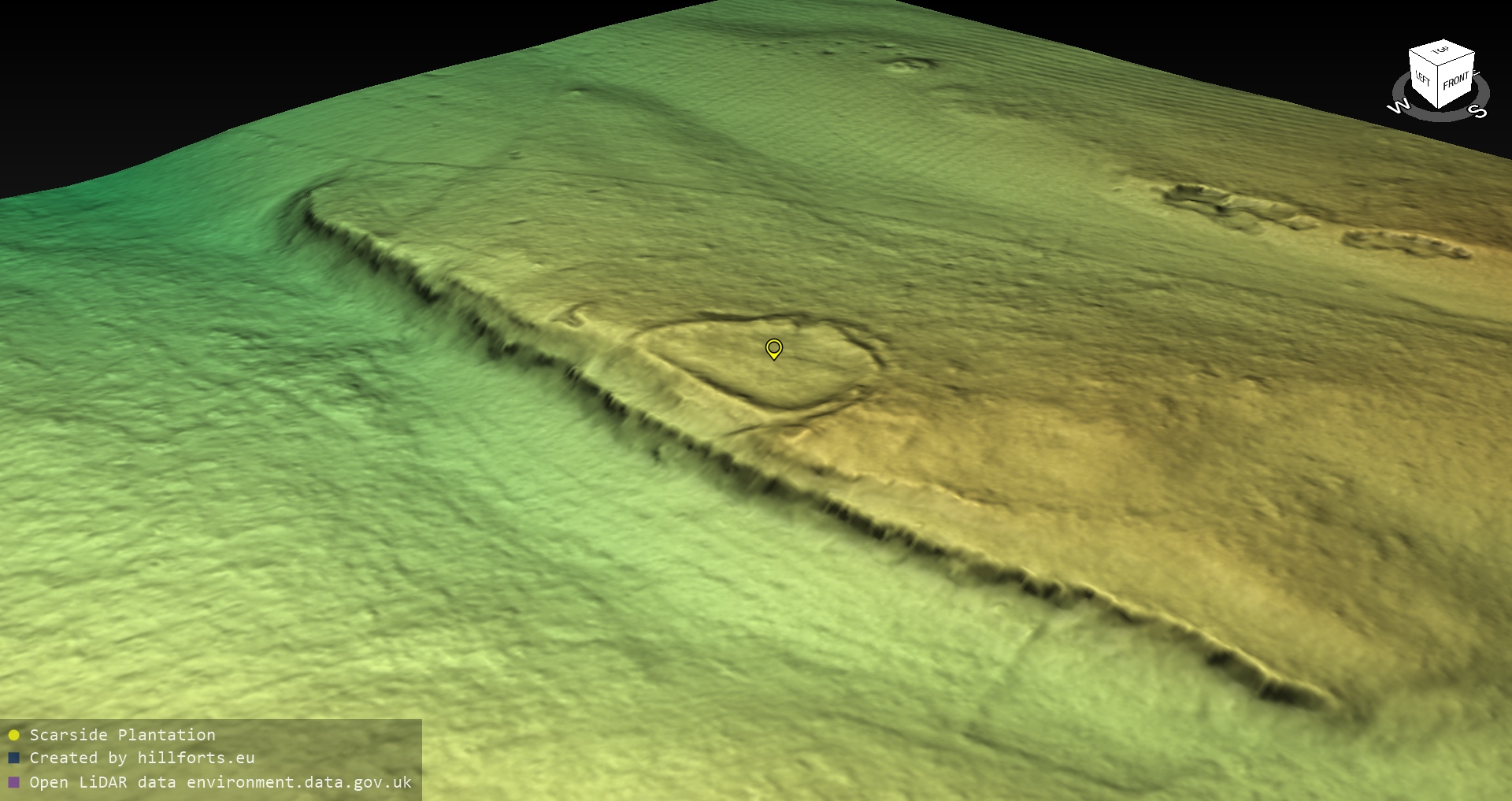Click the E compass letter behind cube
Image resolution: width=1512 pixels, height=801 pixels.
[x=1476, y=73]
